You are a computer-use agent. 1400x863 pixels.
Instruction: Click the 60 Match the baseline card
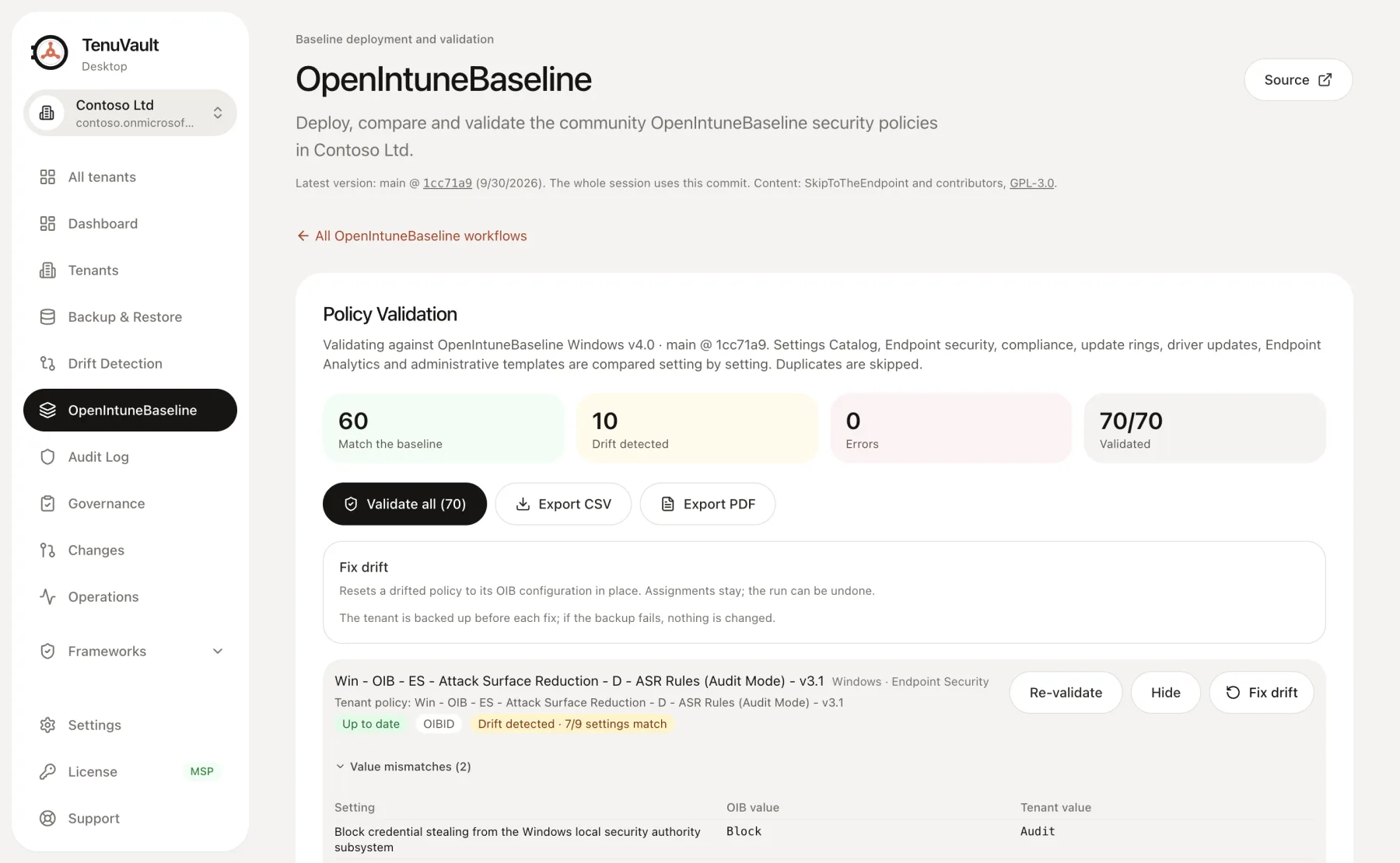tap(443, 428)
